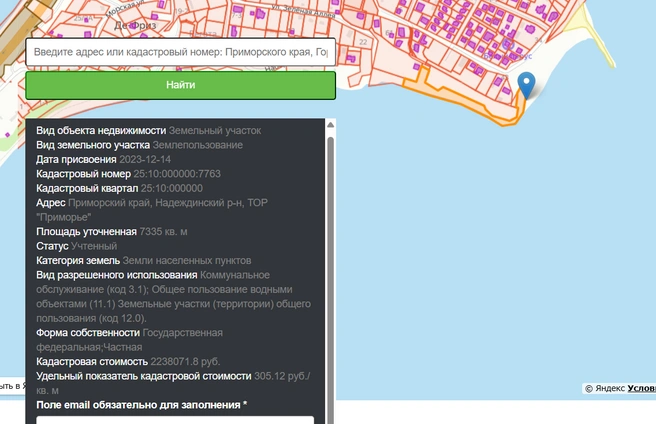Click status value Учтенный
656x424 pixels.
point(94,246)
